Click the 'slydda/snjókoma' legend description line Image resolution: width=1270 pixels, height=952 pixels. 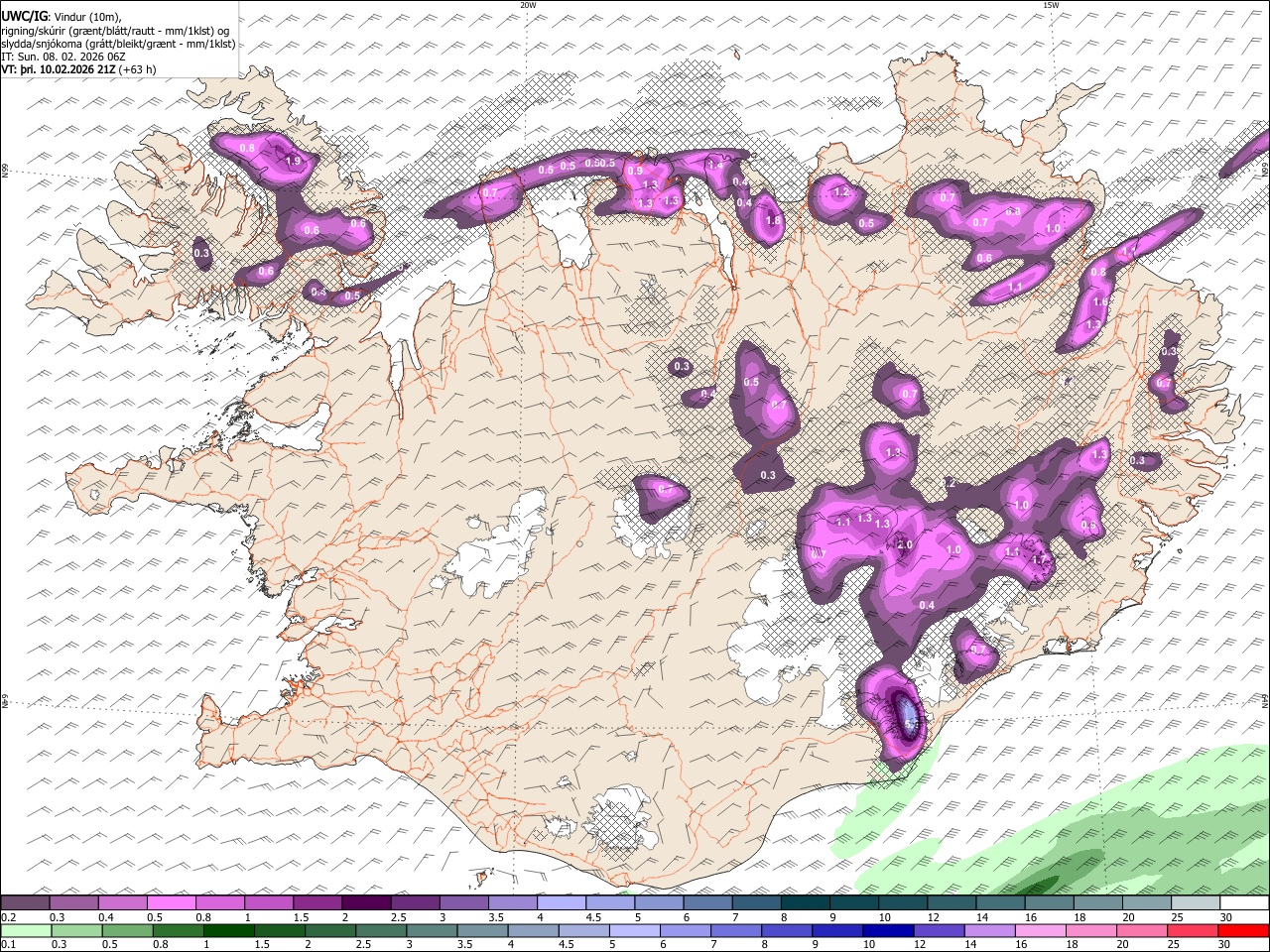coord(118,44)
